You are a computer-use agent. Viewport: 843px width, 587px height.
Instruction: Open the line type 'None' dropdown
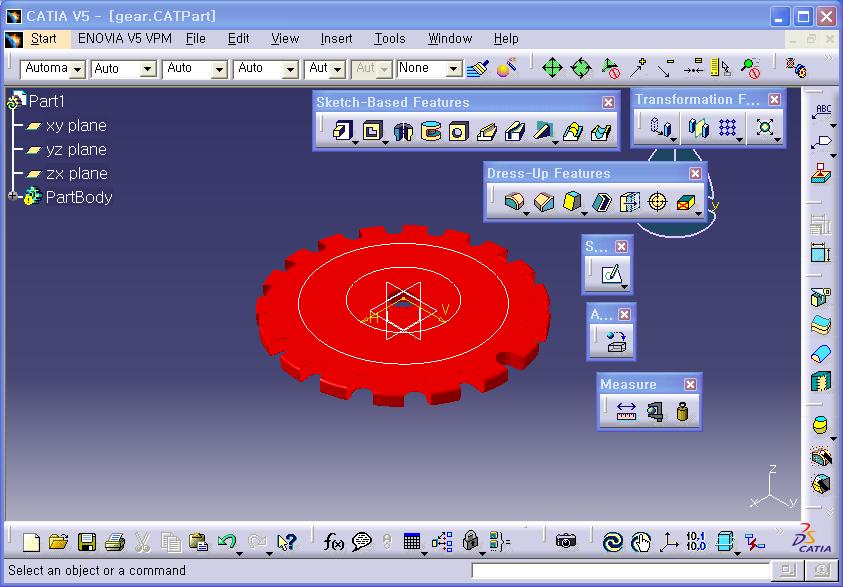pos(454,69)
